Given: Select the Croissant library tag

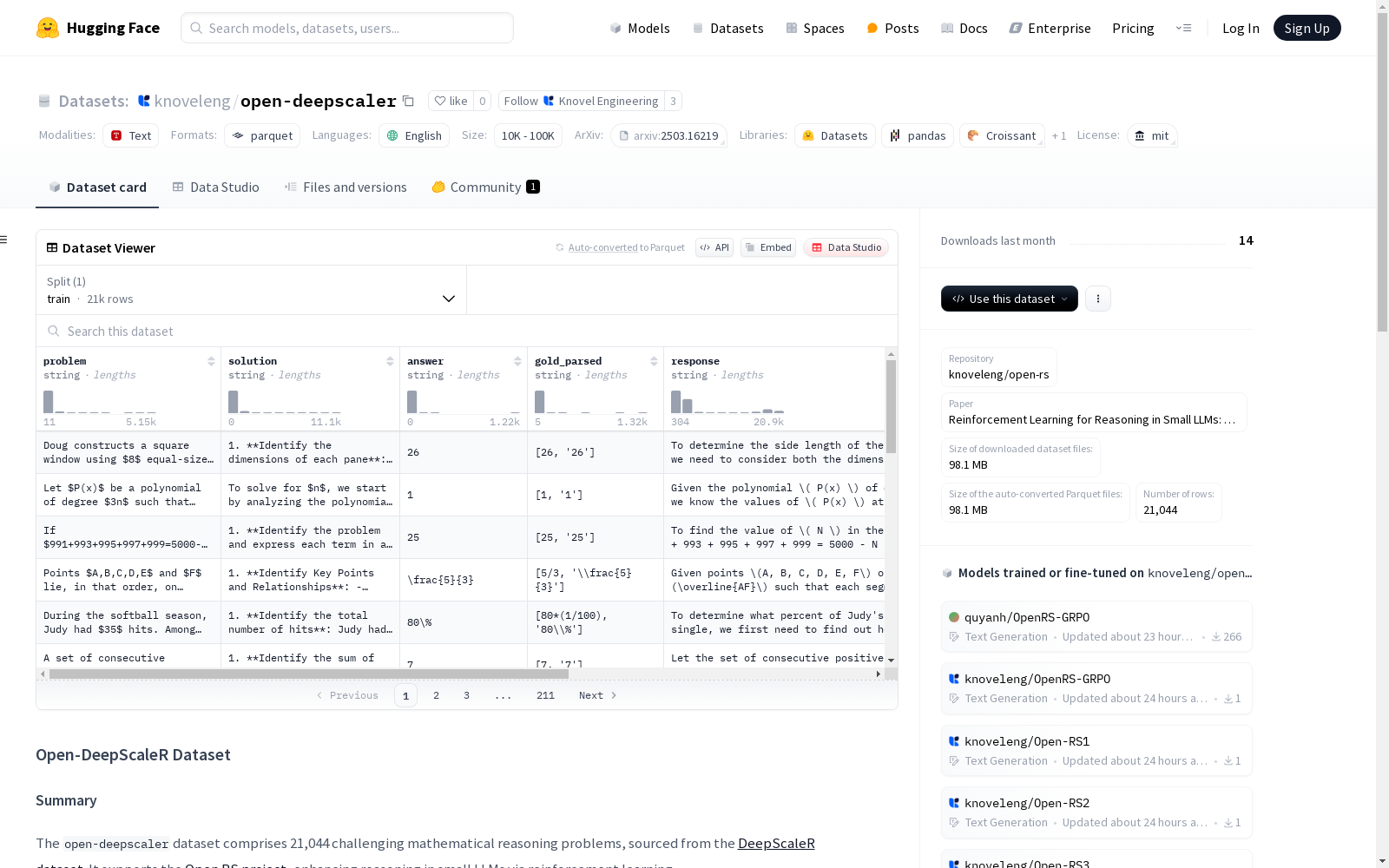Looking at the screenshot, I should (x=1002, y=135).
